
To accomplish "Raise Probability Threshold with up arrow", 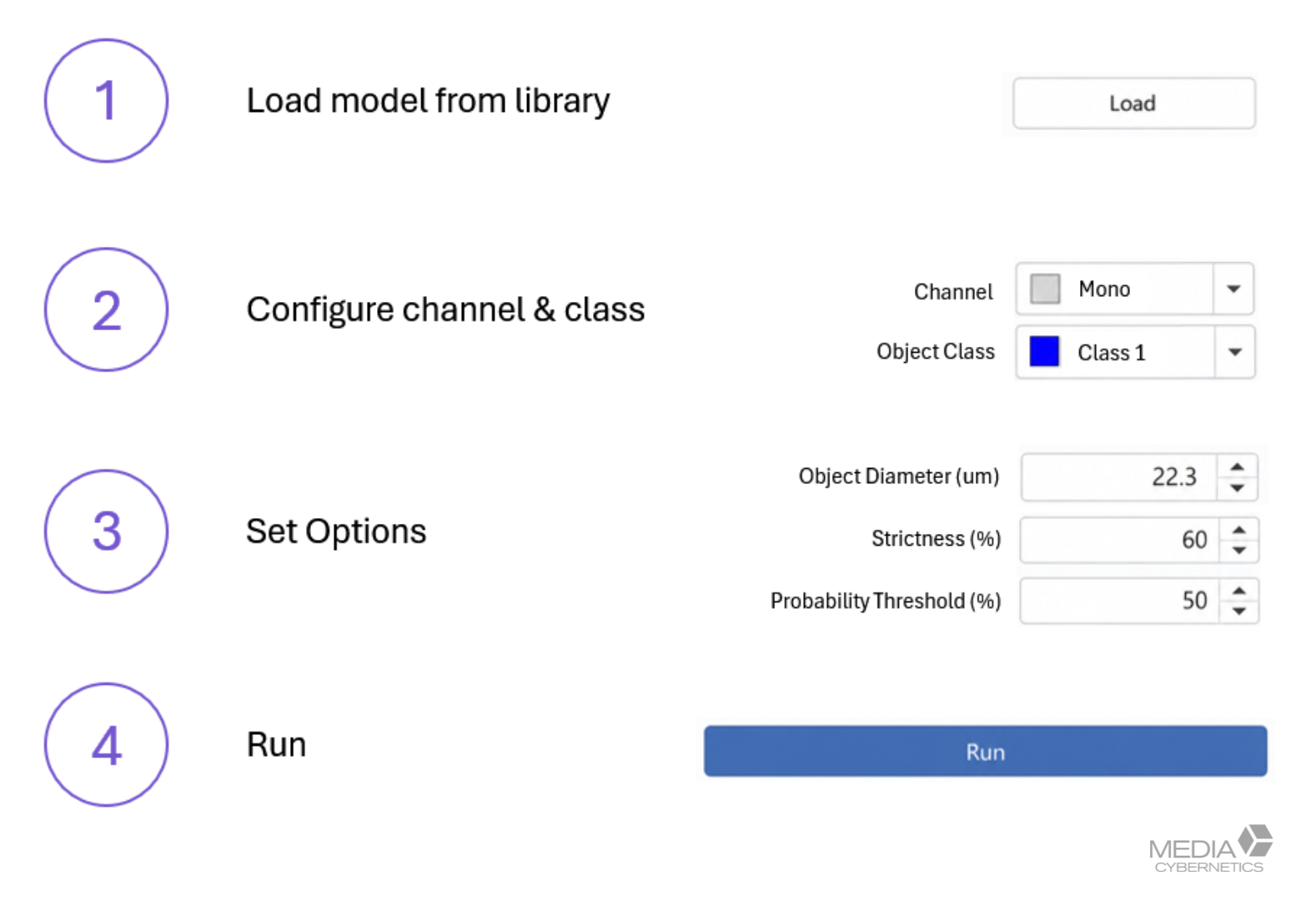I will point(1239,591).
